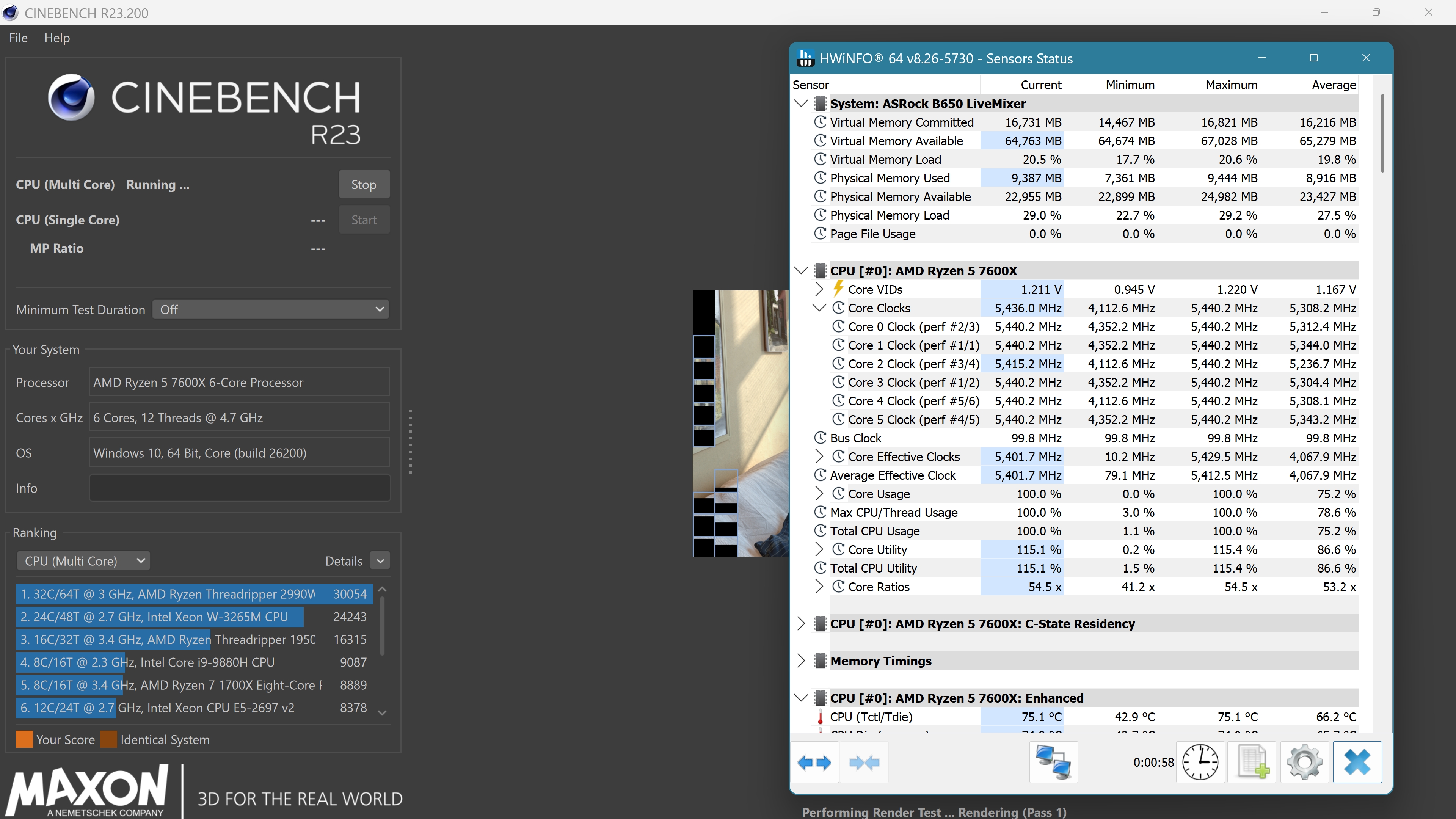Click the Core VIDs lightning bolt icon
Viewport: 1456px width, 819px height.
[838, 289]
